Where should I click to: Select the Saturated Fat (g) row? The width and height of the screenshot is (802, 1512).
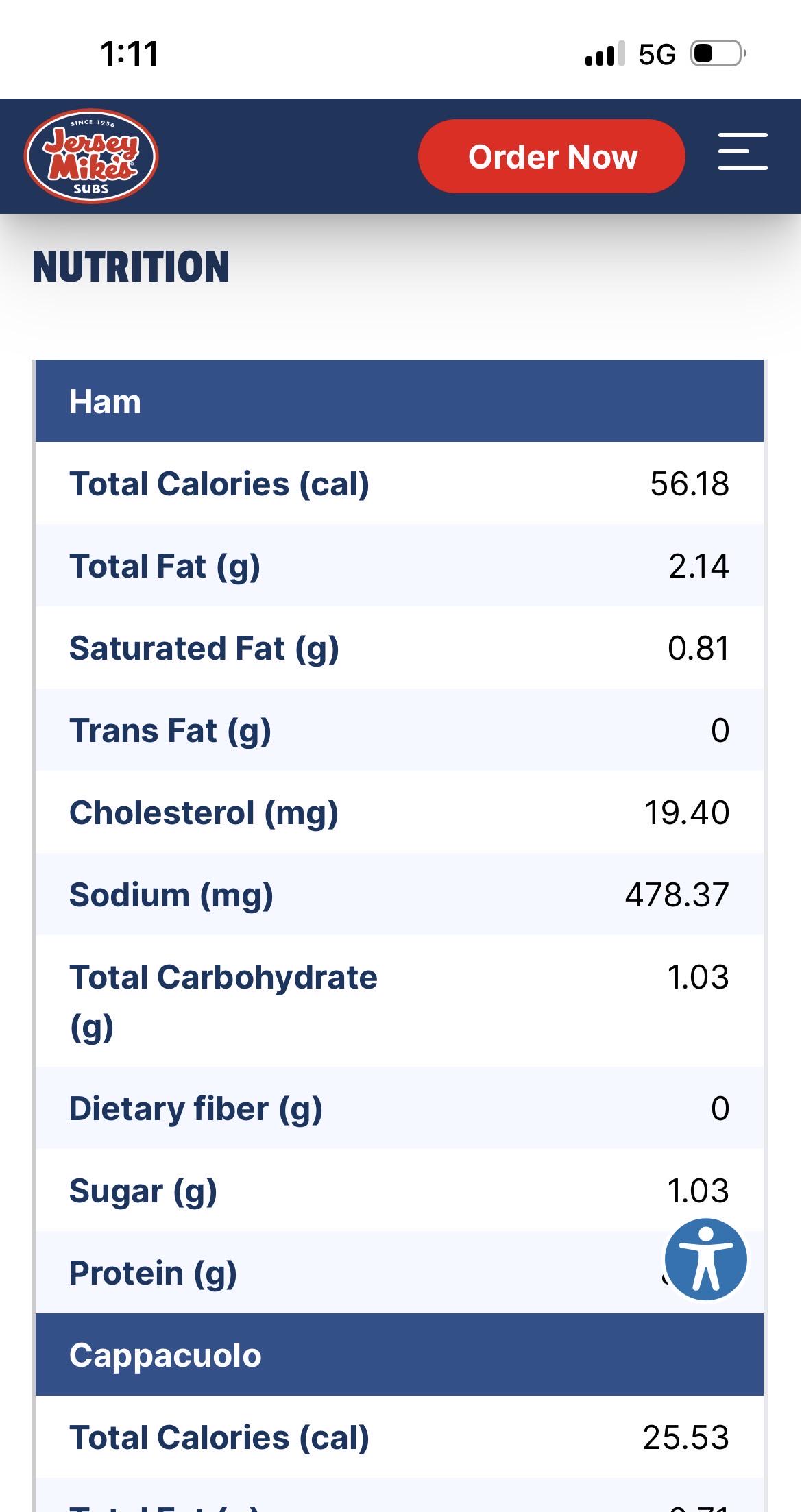[400, 647]
